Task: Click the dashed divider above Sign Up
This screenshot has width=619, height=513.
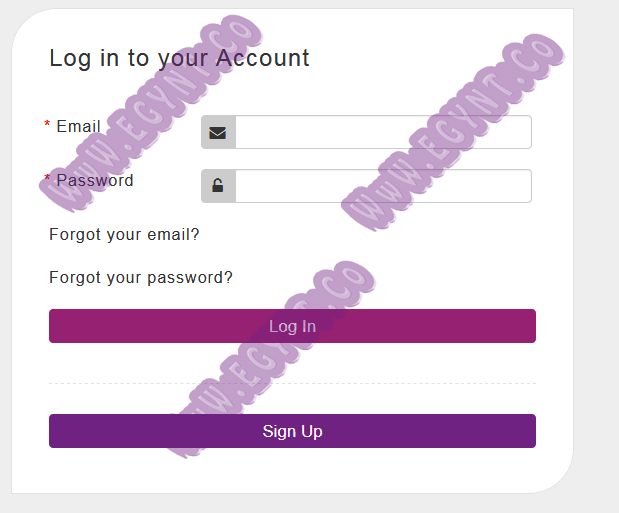Action: click(x=292, y=383)
